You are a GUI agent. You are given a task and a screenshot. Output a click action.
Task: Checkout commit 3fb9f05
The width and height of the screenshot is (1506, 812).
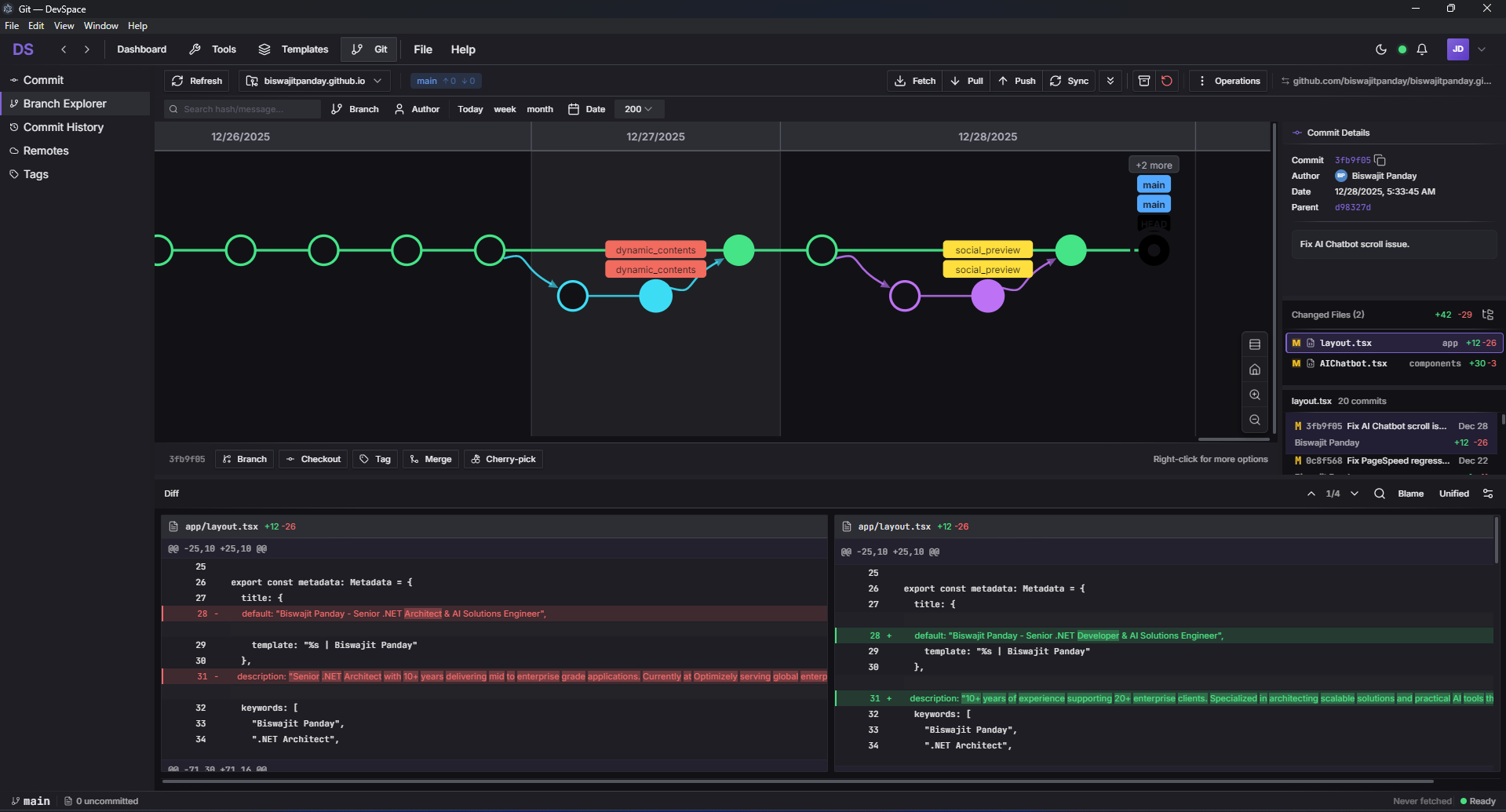click(313, 459)
